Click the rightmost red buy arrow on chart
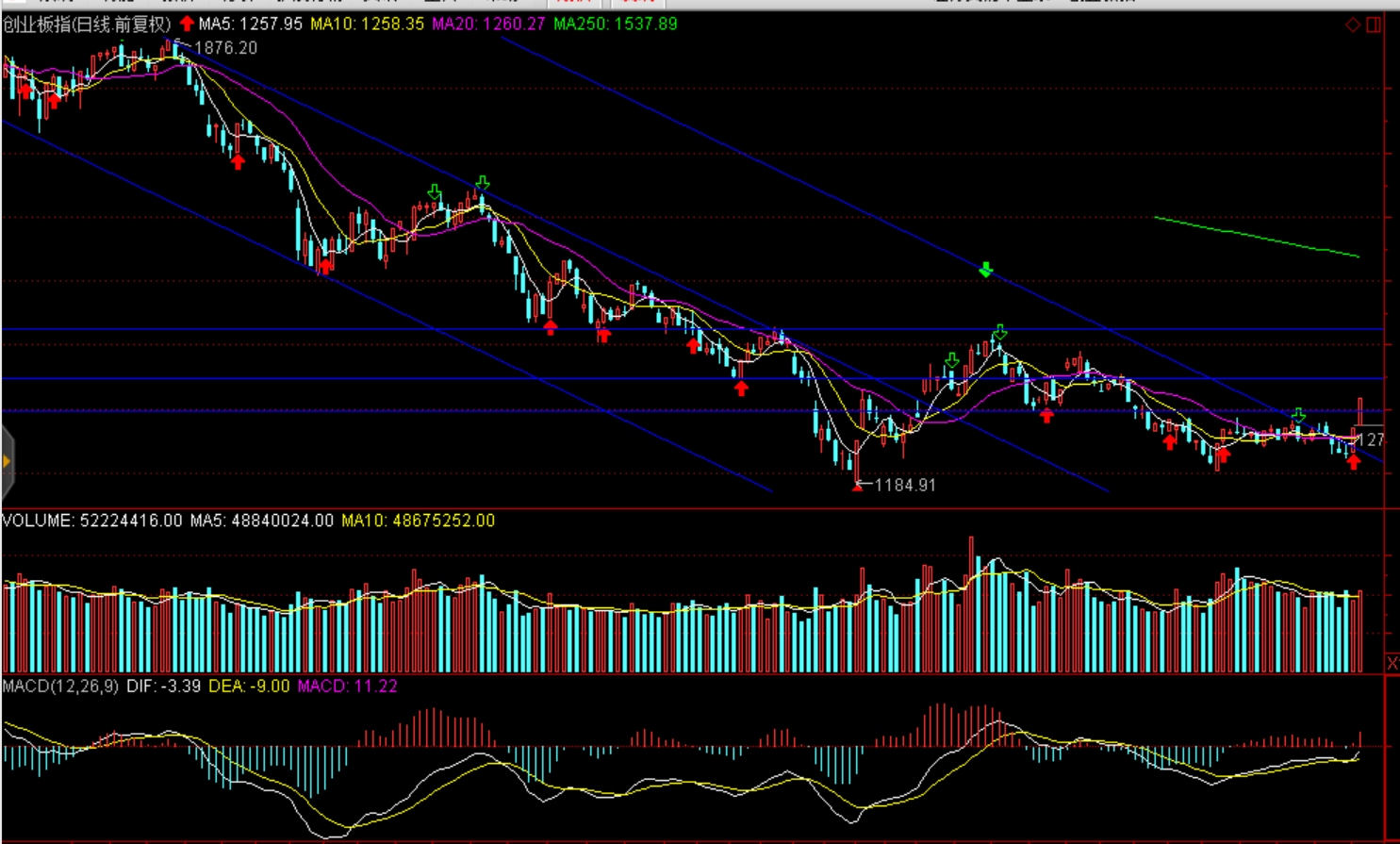The image size is (1400, 844). (1354, 462)
